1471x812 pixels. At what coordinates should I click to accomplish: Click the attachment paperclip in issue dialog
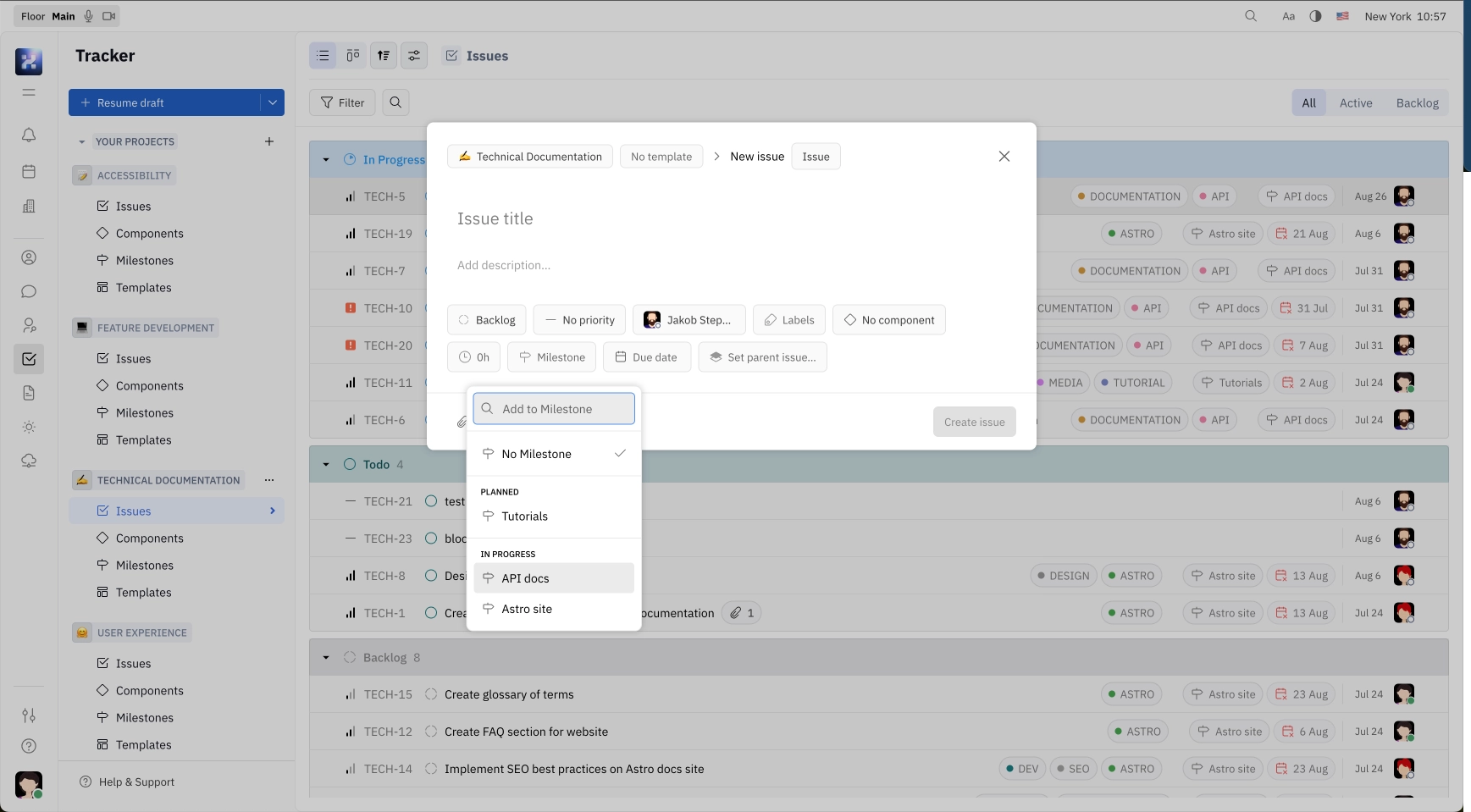click(462, 422)
